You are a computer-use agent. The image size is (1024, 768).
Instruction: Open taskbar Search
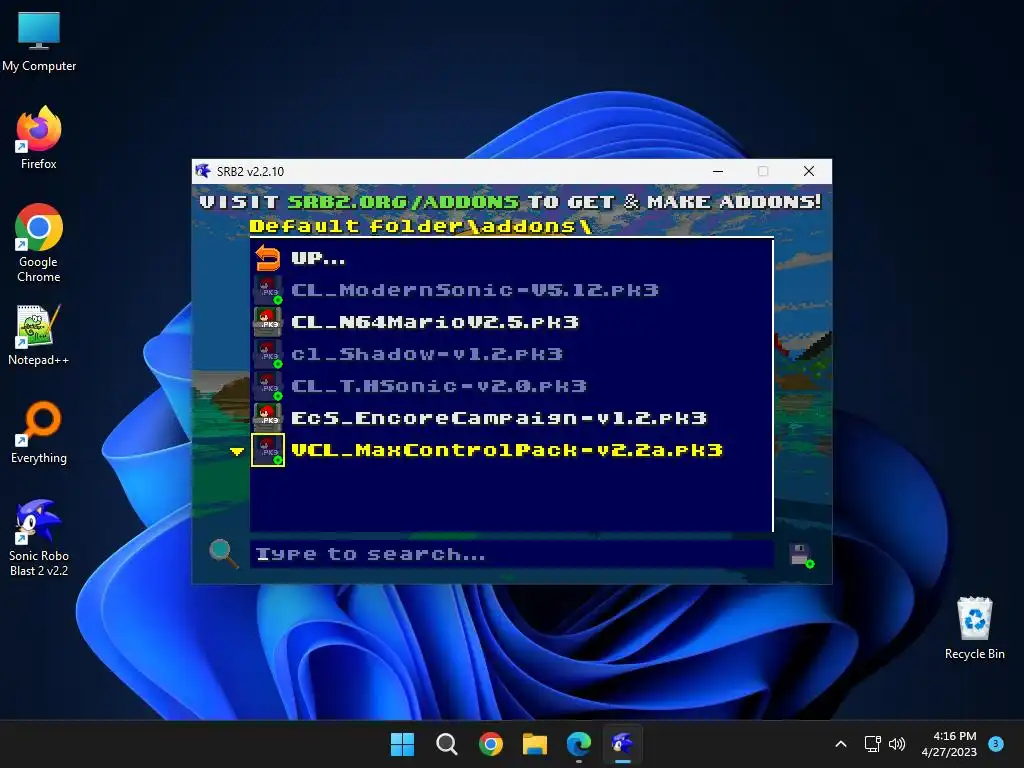click(x=447, y=744)
